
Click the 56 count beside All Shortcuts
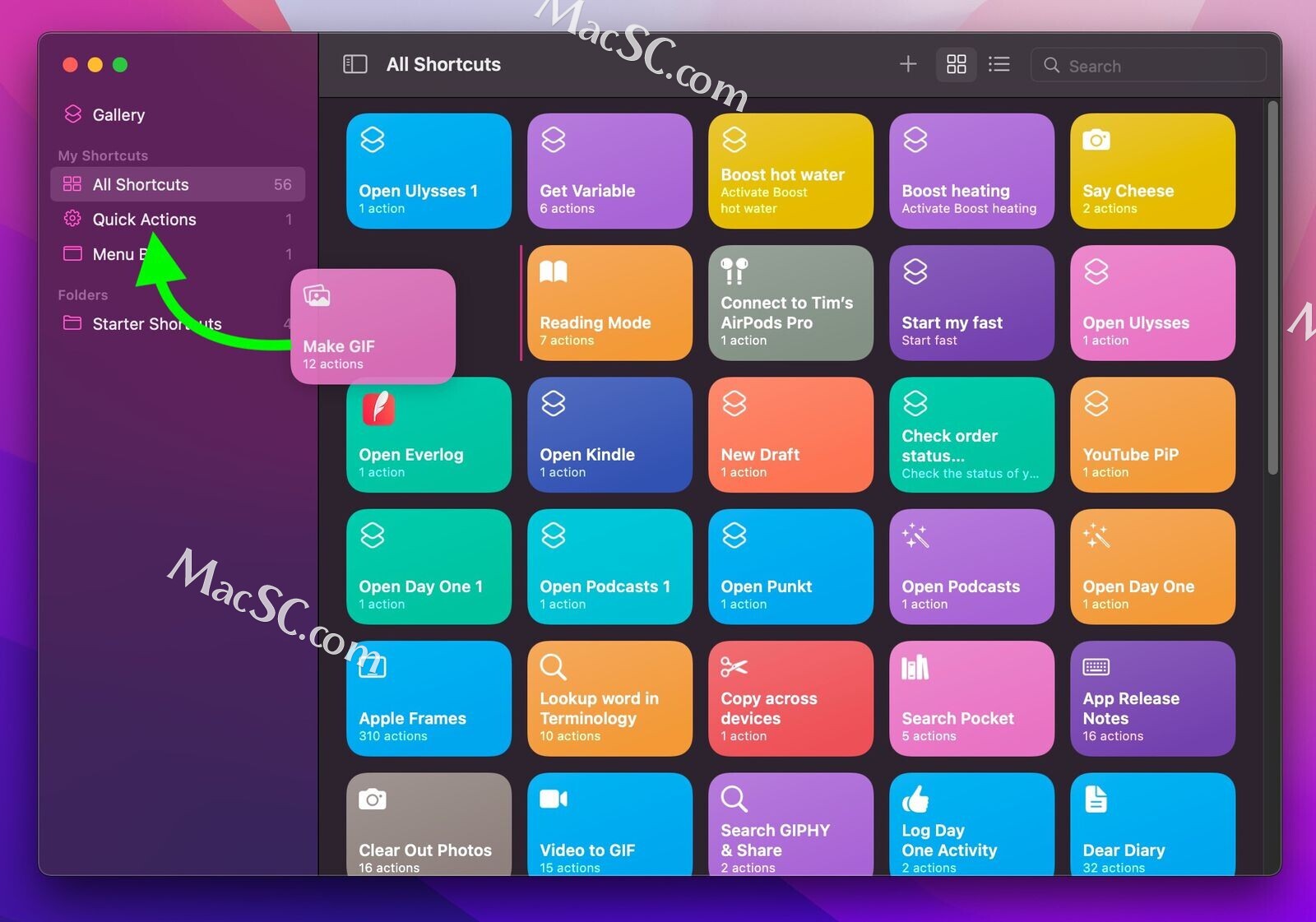coord(282,184)
